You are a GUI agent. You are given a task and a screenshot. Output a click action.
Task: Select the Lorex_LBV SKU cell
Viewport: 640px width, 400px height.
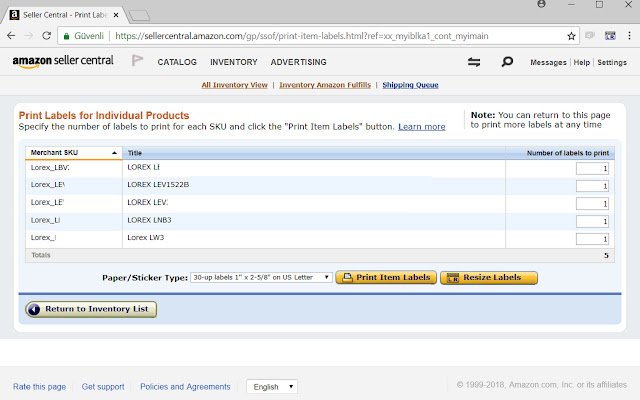click(x=74, y=167)
